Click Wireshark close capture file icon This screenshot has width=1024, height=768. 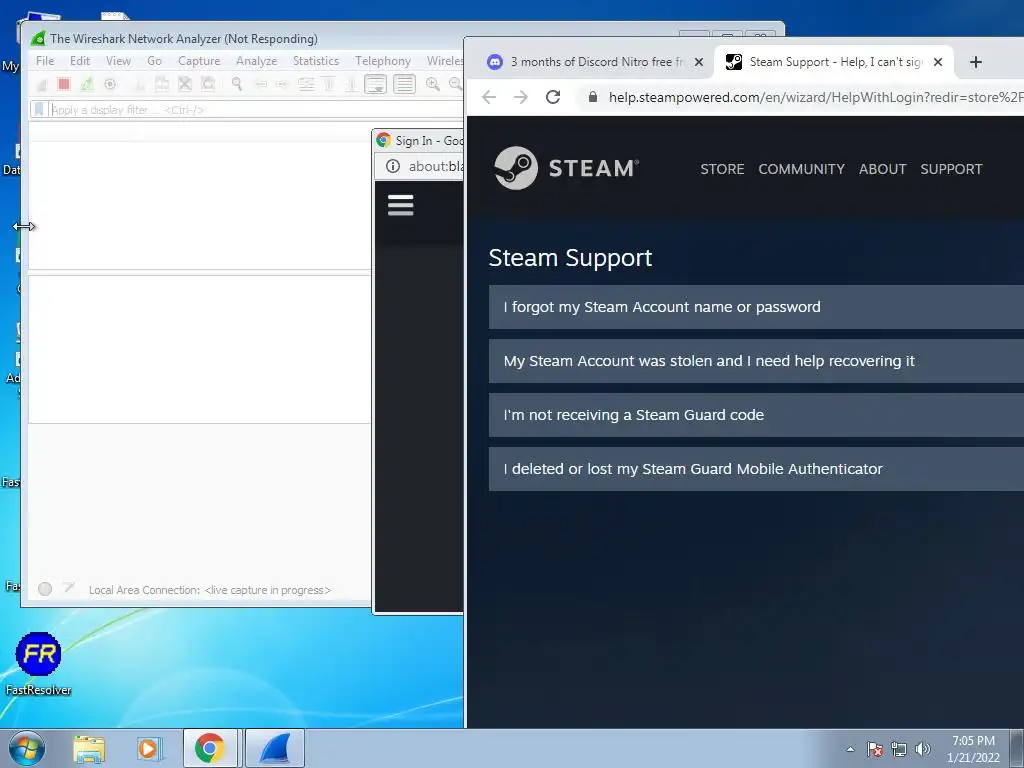pyautogui.click(x=185, y=84)
